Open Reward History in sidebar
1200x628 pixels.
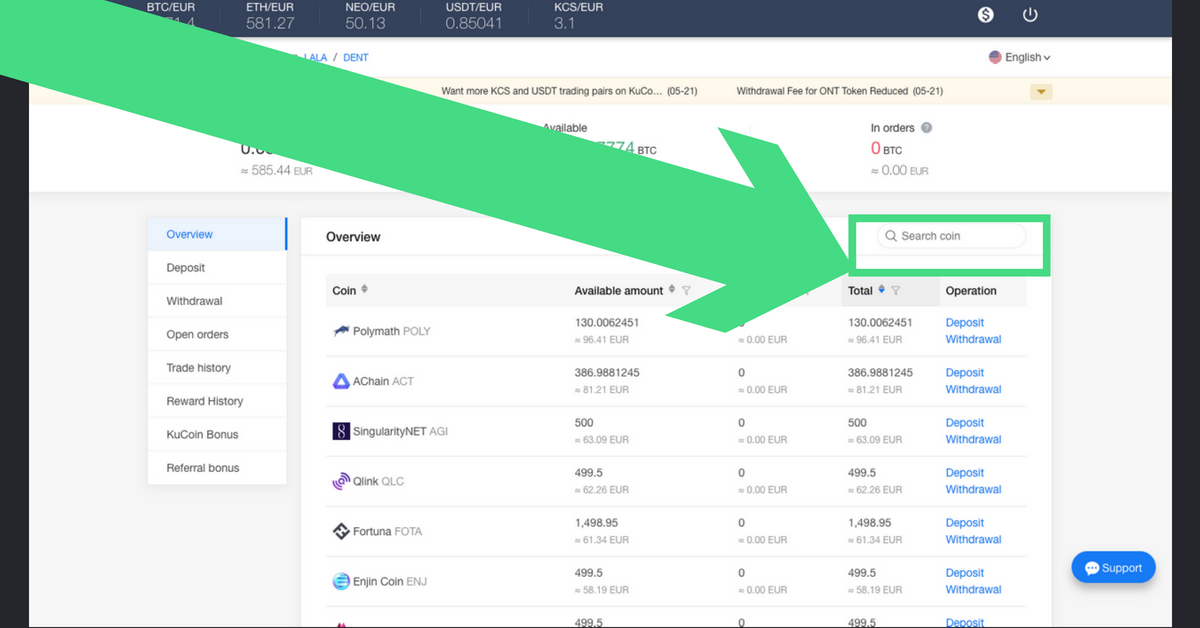coord(217,401)
